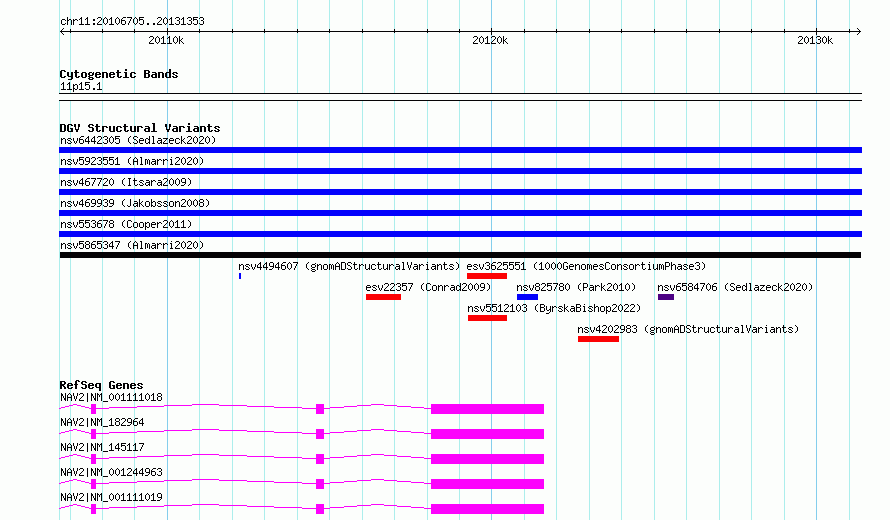Screen dimensions: 890x520
Task: Click the NAV2|NM_001244963 transcript label
Action: click(111, 472)
